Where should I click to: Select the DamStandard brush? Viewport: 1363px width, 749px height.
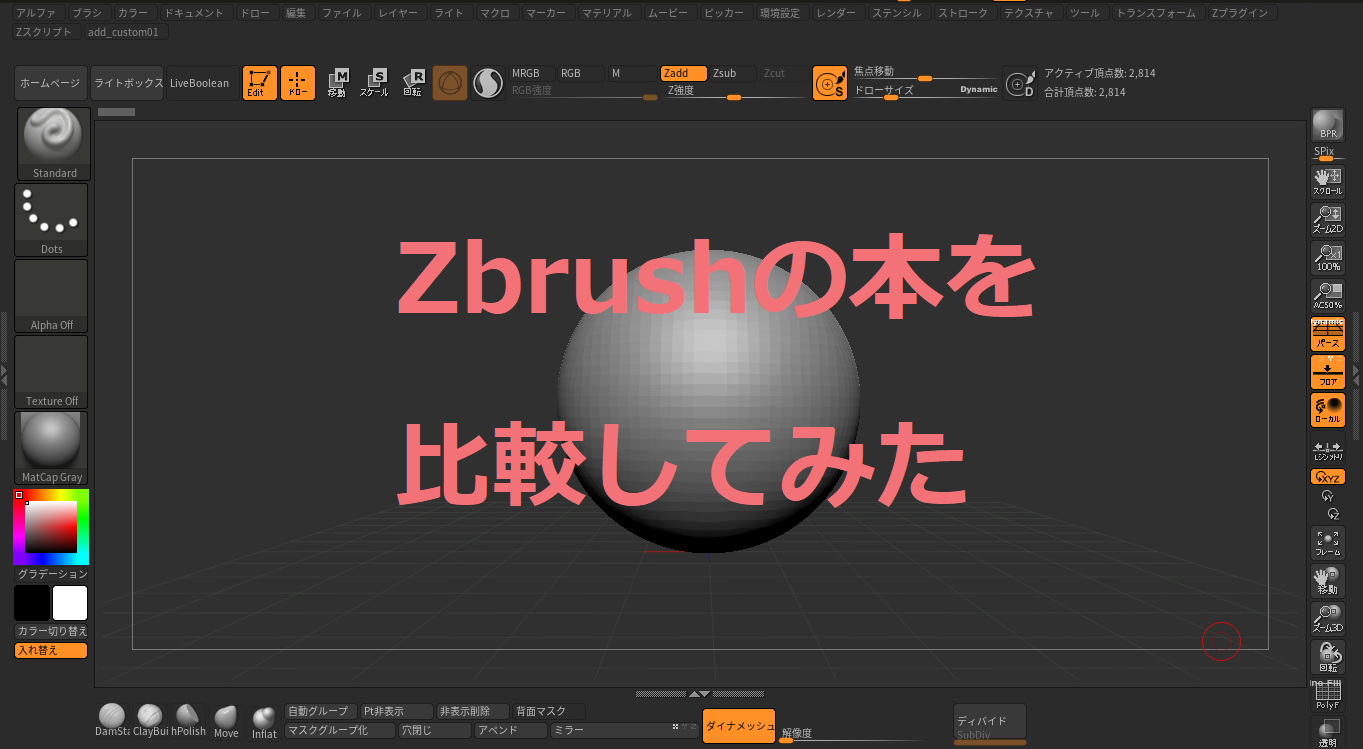coord(112,720)
